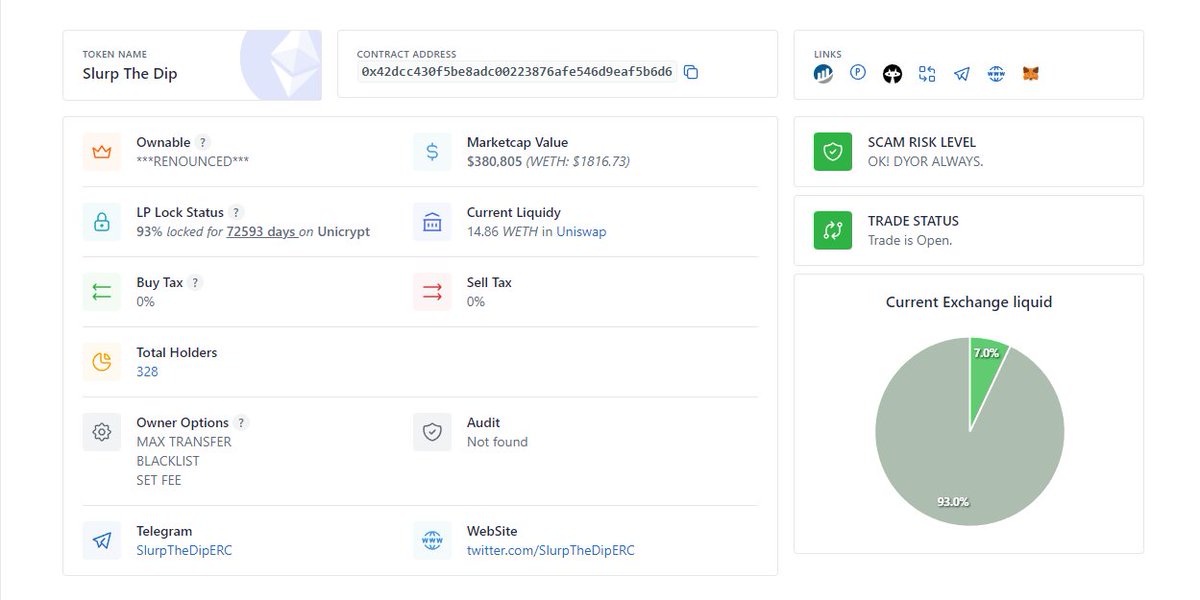Click the 7.0% green pie slice

pyautogui.click(x=986, y=375)
